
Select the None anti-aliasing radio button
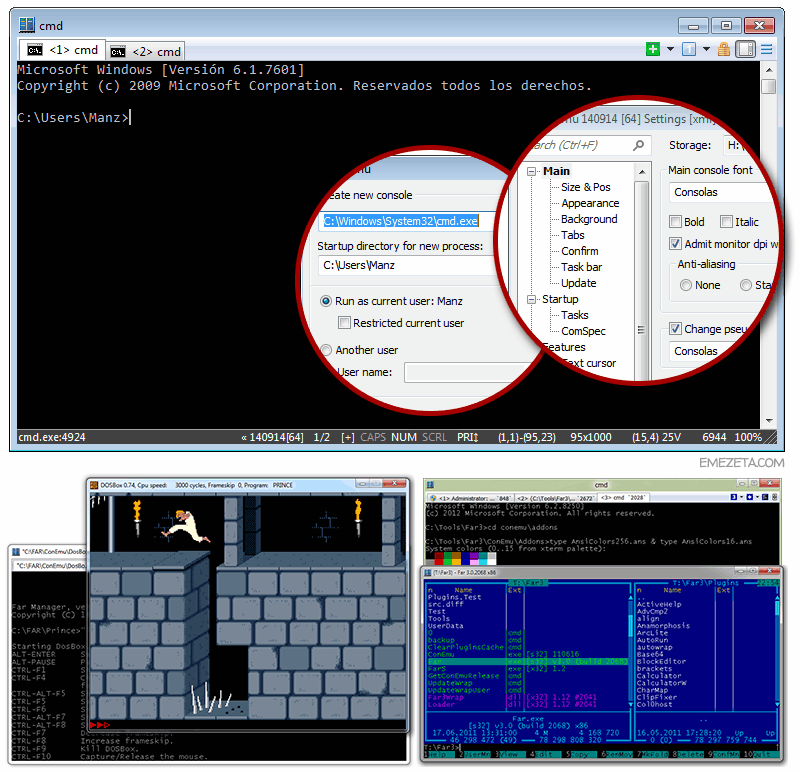[x=686, y=285]
